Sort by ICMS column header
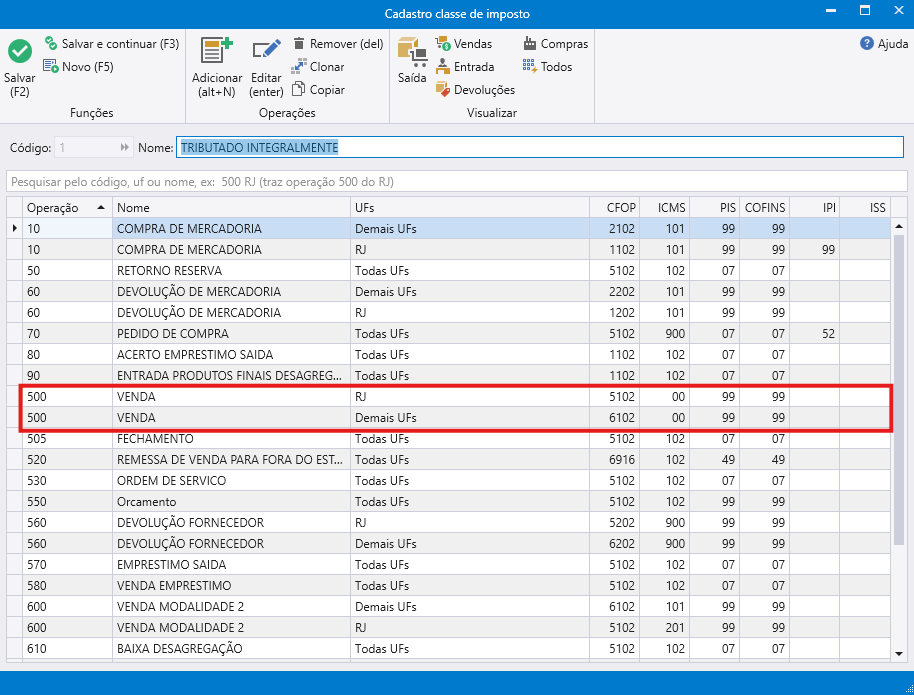The width and height of the screenshot is (914, 695). coord(665,208)
